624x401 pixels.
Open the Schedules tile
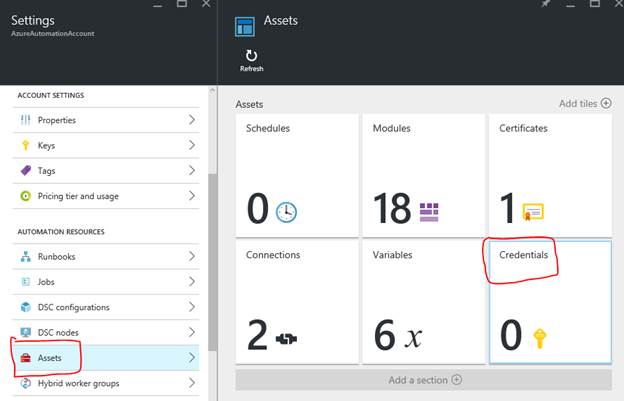[x=297, y=174]
